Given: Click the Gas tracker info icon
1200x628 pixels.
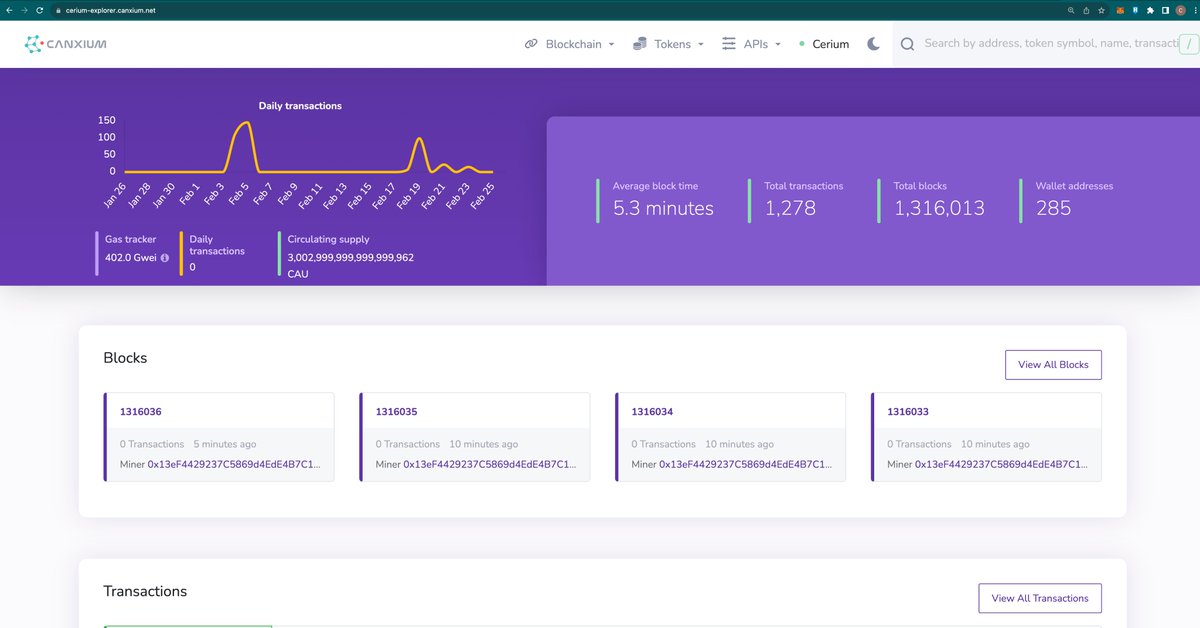Looking at the screenshot, I should click(164, 258).
